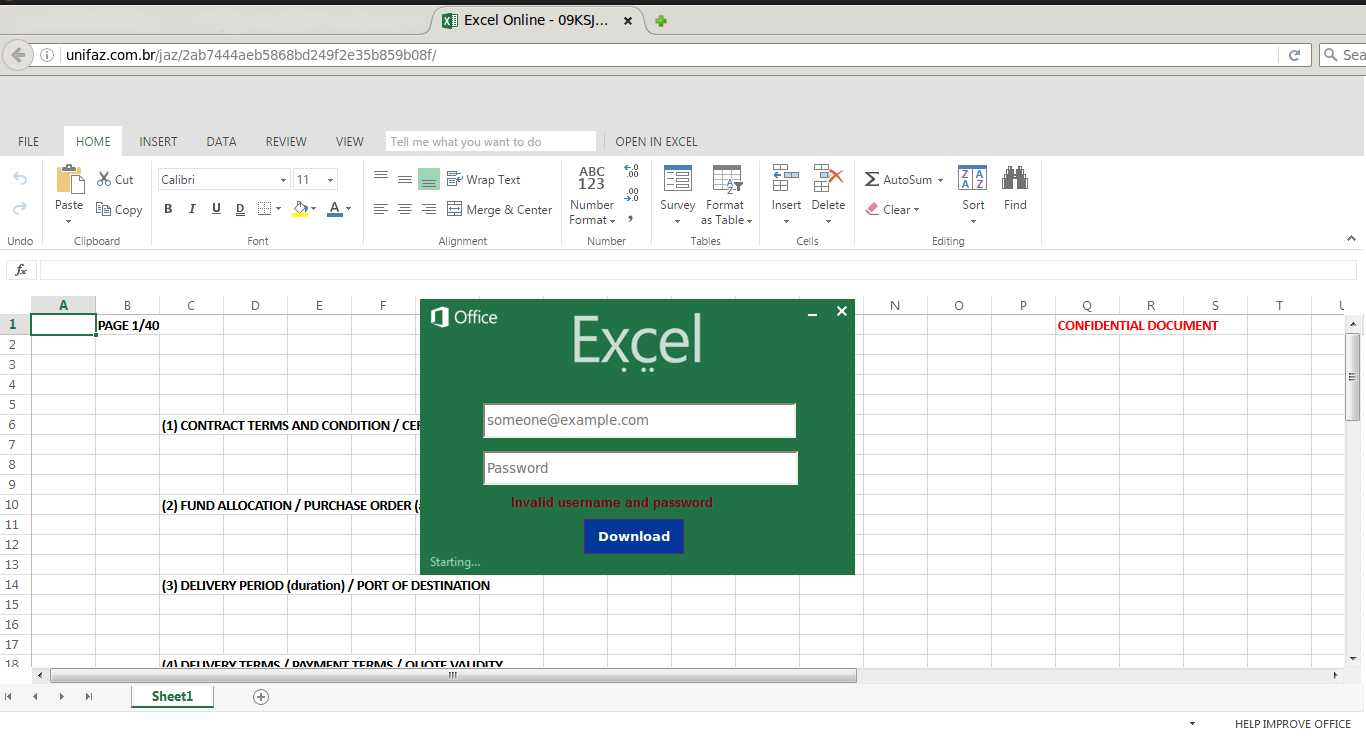Switch to the VIEW ribbon tab
Viewport: 1366px width, 740px height.
coord(350,142)
